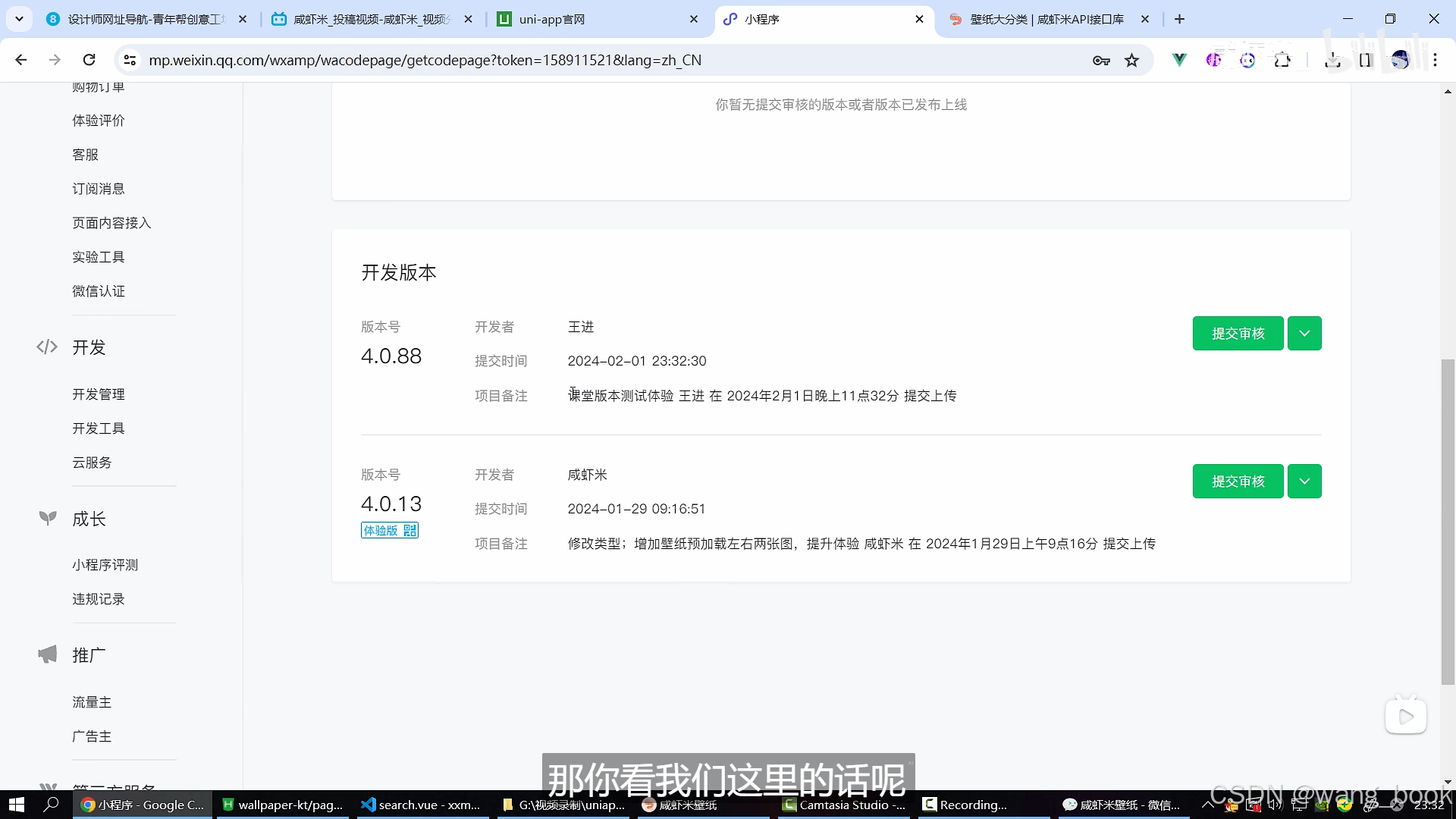Reload the current page
Viewport: 1456px width, 819px height.
click(x=89, y=60)
